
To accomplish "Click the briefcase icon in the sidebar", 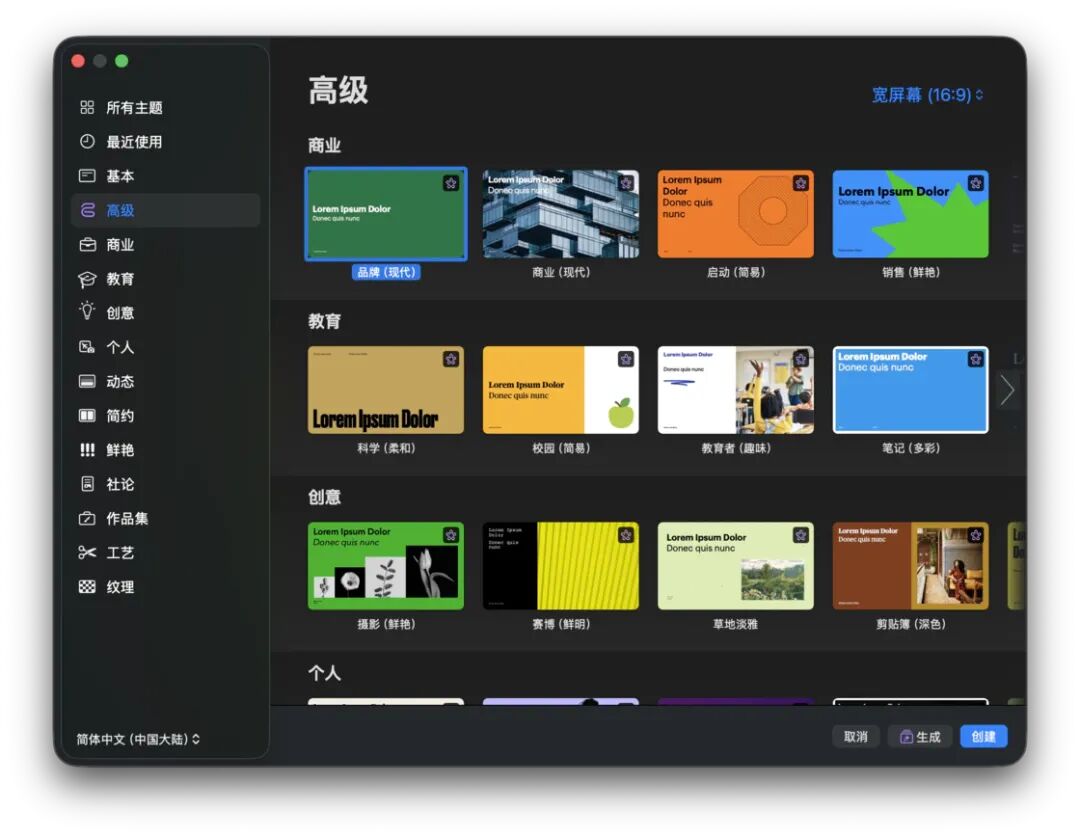I will 87,245.
